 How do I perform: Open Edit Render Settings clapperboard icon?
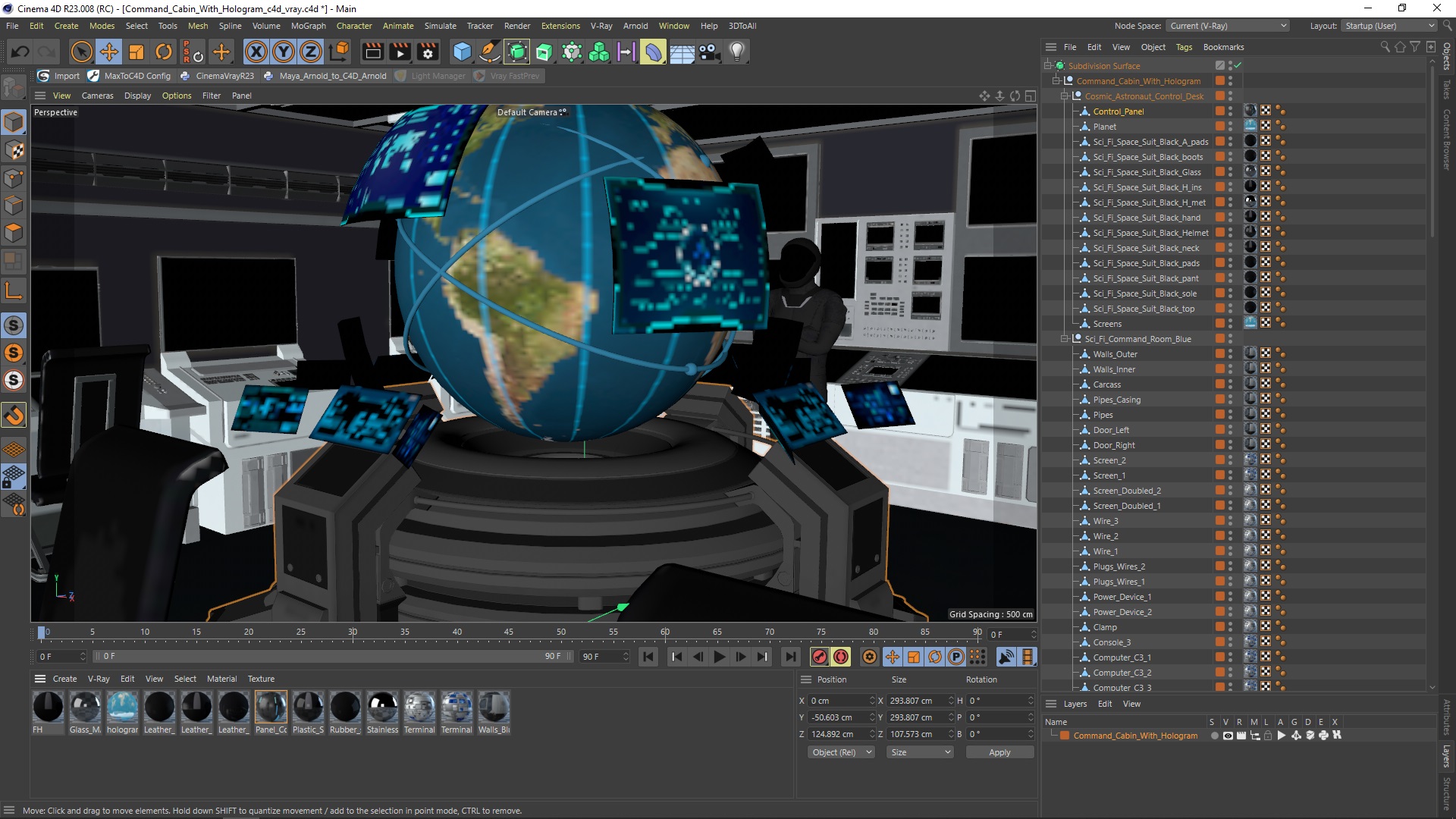point(428,52)
